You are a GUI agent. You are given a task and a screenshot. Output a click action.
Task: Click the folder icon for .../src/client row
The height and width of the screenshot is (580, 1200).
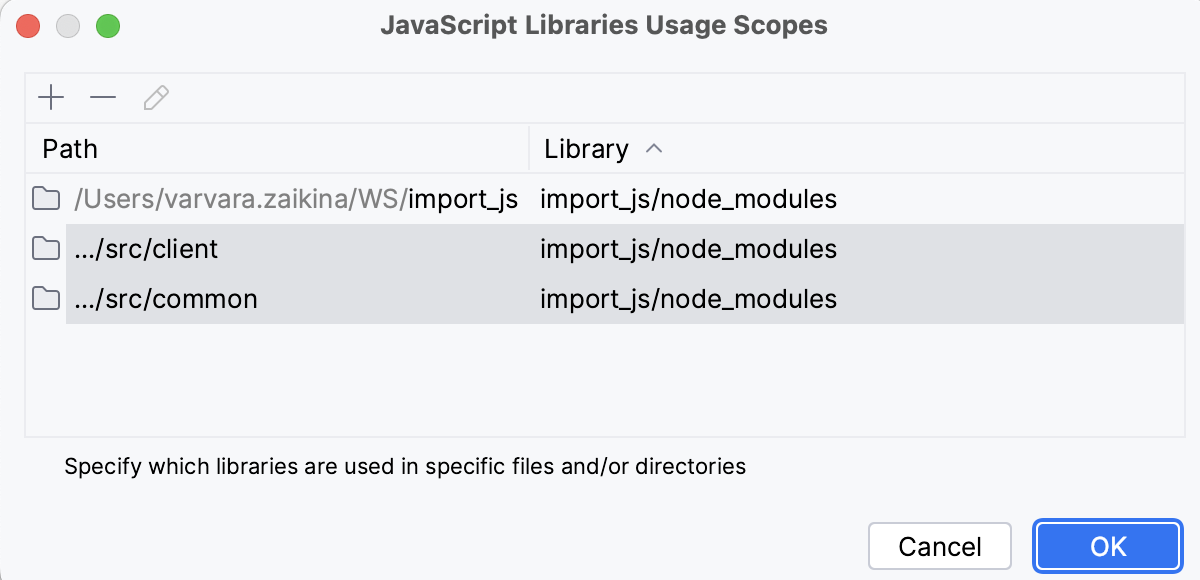tap(46, 248)
